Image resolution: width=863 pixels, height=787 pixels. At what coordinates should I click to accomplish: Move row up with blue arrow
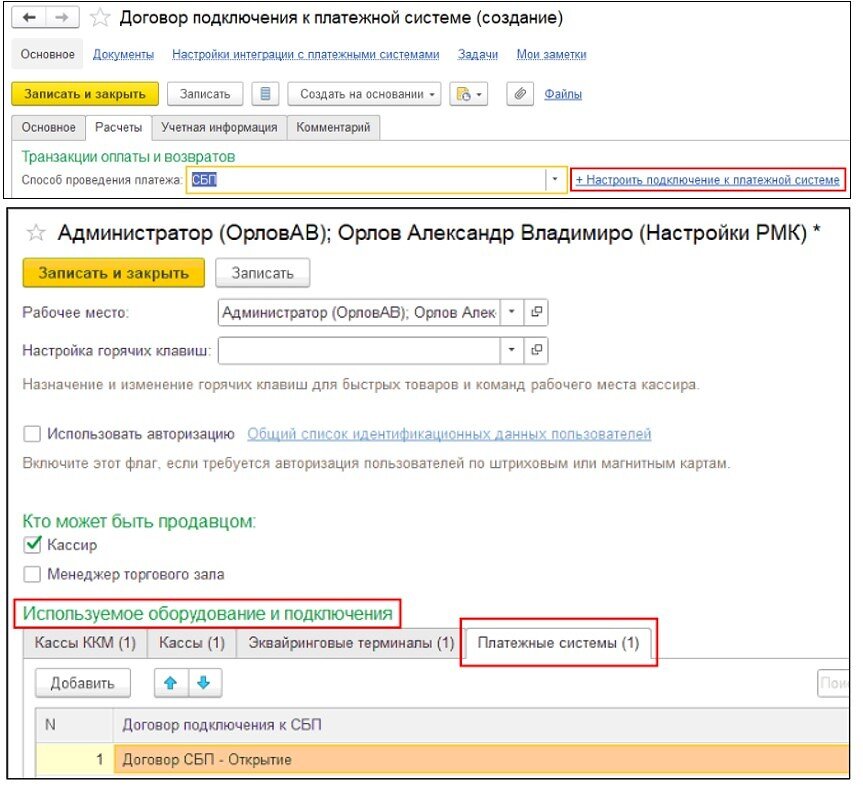pyautogui.click(x=171, y=683)
